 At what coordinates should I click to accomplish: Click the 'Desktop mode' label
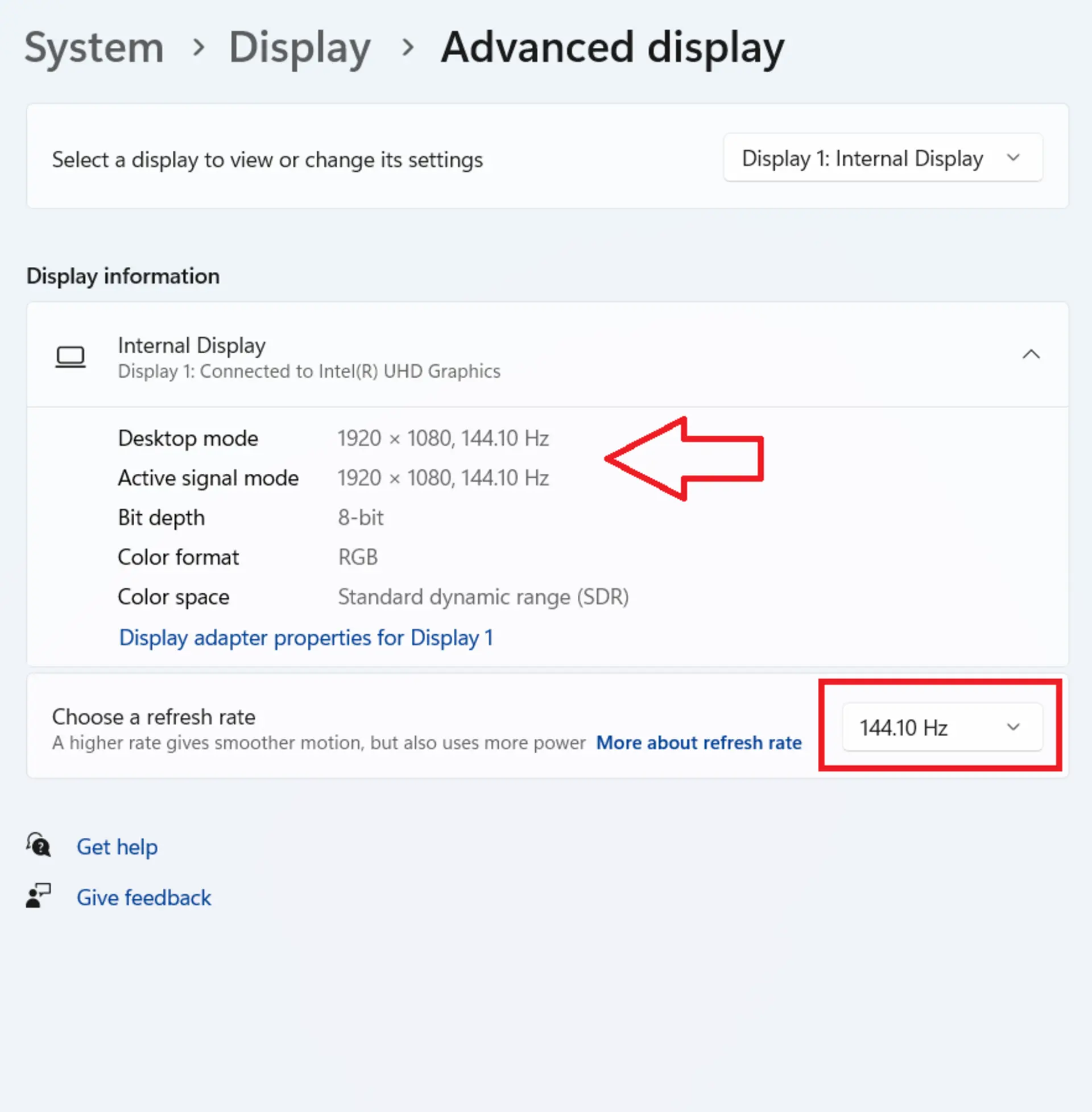pyautogui.click(x=188, y=439)
